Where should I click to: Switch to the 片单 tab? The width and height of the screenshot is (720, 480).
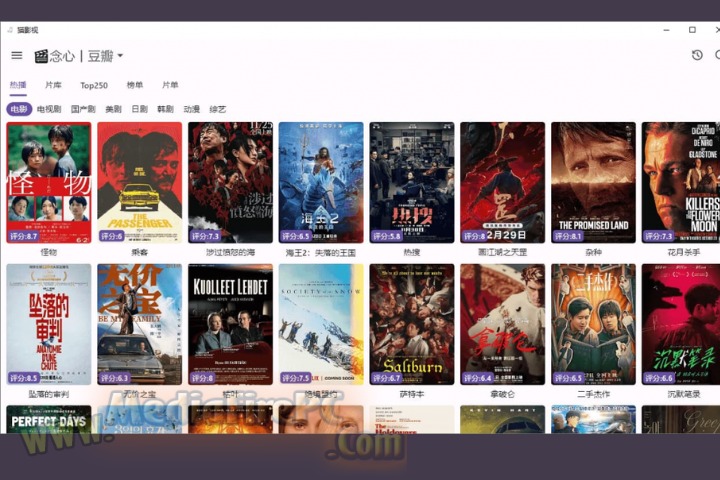[x=170, y=85]
